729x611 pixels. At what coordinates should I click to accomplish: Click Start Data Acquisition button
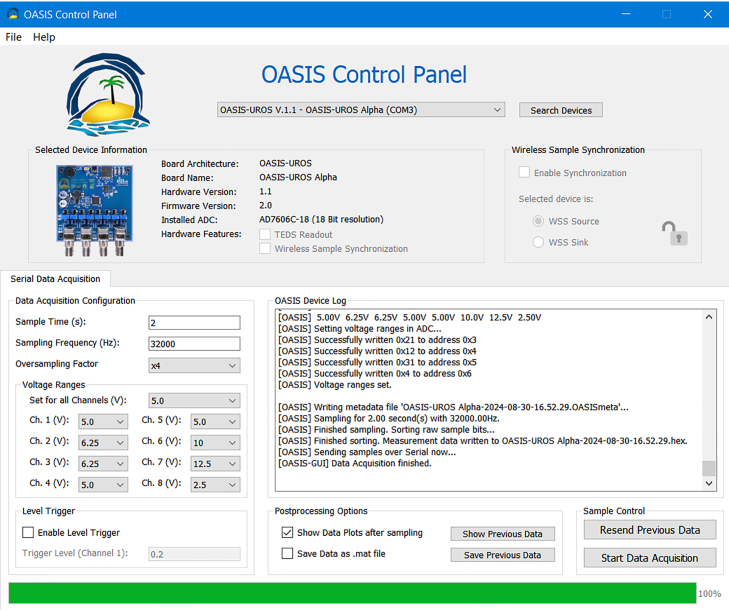tap(649, 558)
